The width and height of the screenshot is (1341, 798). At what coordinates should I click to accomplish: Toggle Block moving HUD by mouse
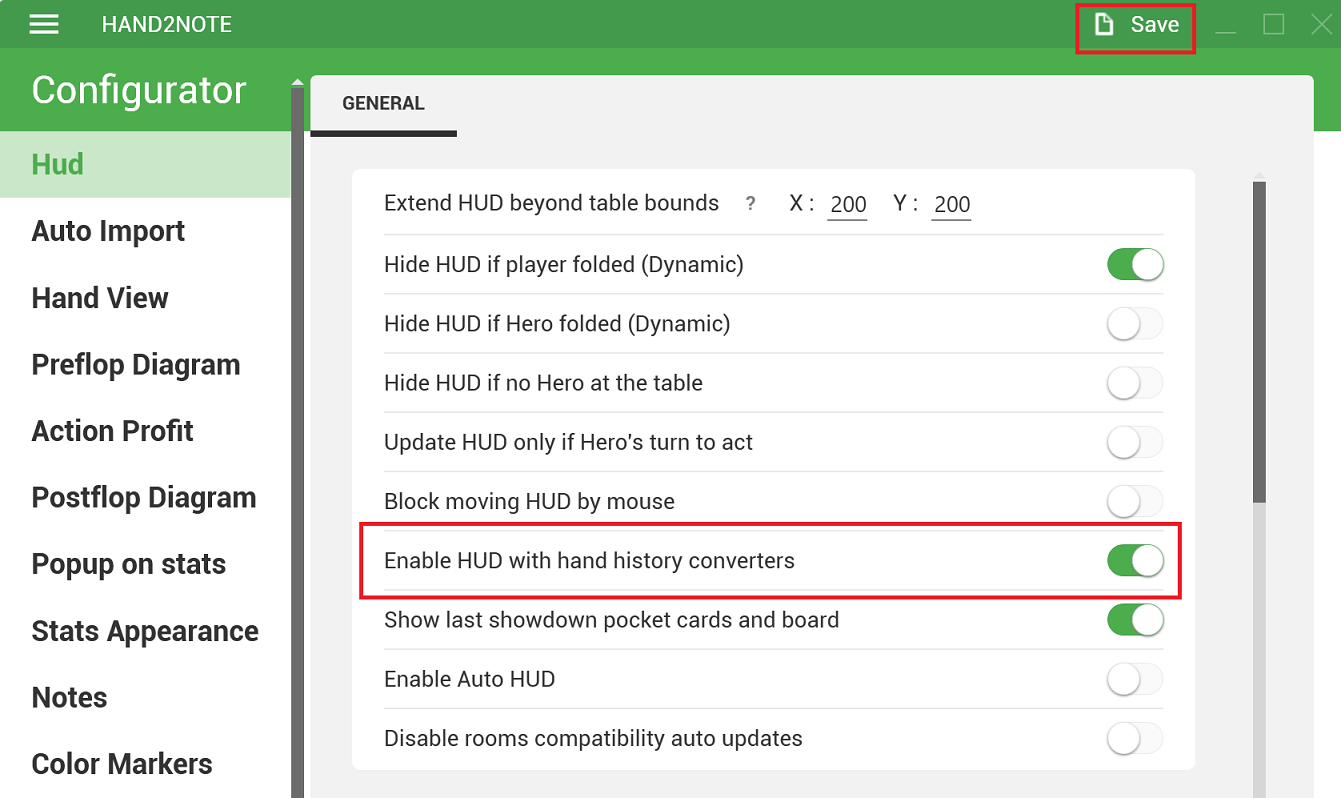(x=1135, y=501)
